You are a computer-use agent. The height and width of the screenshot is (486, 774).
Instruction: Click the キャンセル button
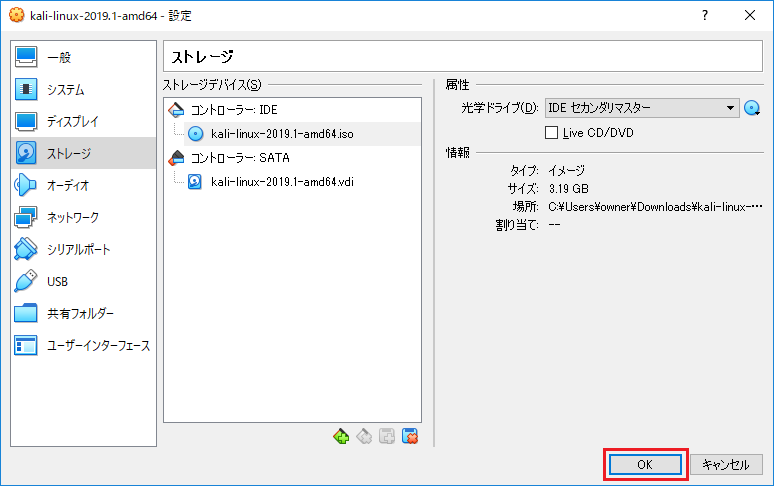point(726,464)
